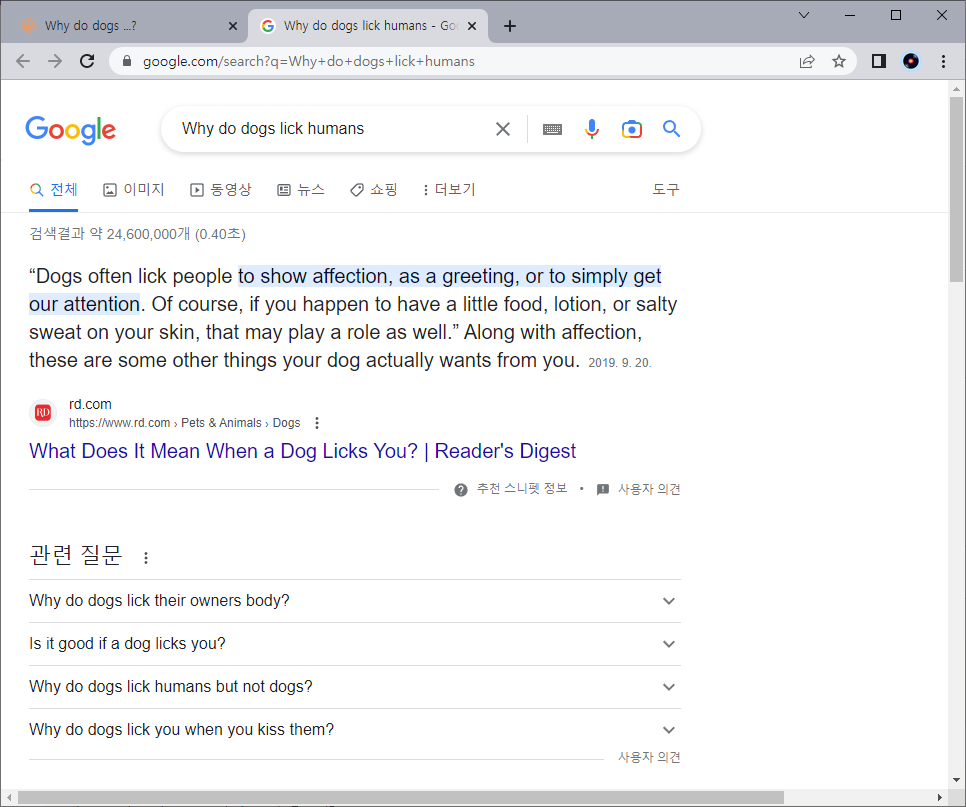Click 사용자 의견 below related questions
Image resolution: width=966 pixels, height=807 pixels.
[649, 757]
